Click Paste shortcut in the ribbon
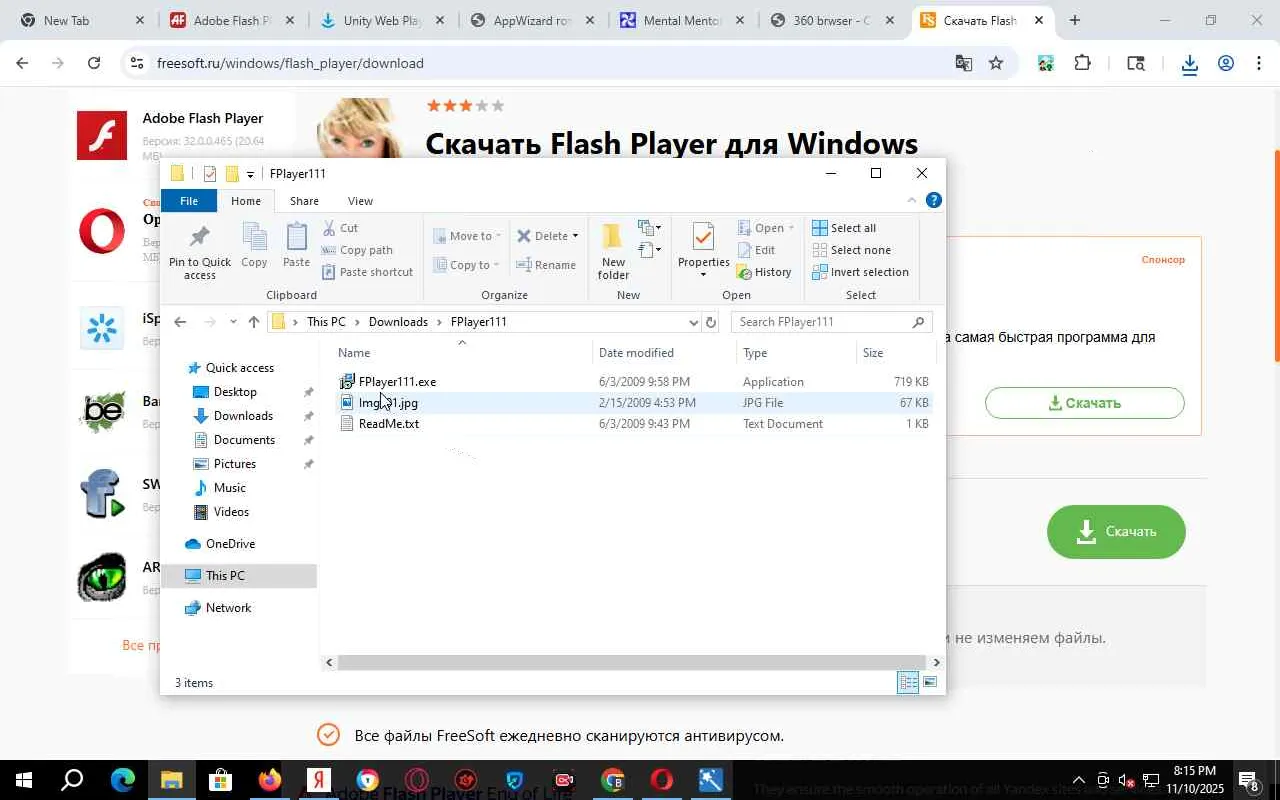The height and width of the screenshot is (800, 1280). click(367, 272)
